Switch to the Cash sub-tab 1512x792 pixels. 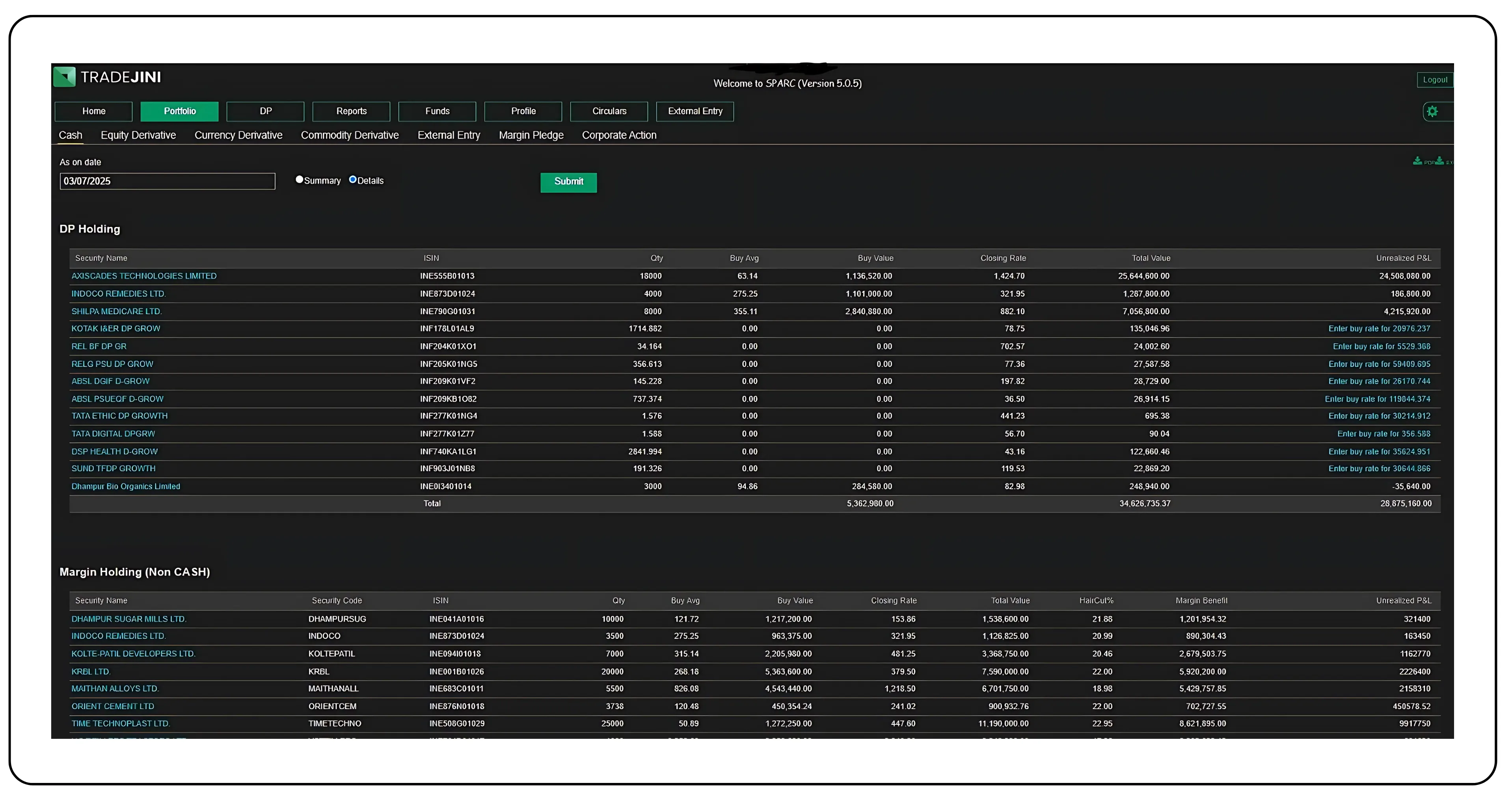coord(71,135)
